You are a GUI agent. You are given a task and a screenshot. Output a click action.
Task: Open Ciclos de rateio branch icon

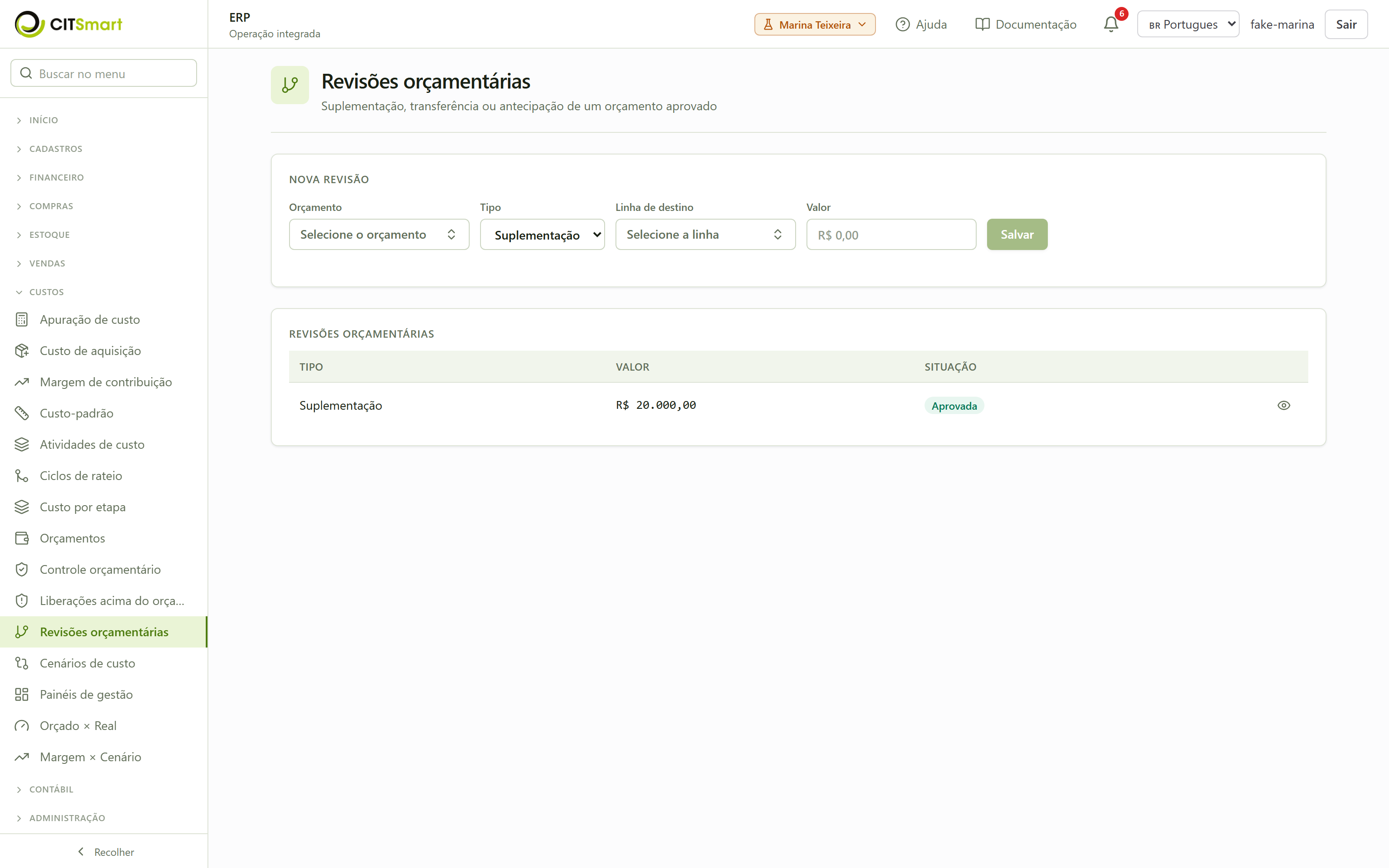[22, 476]
